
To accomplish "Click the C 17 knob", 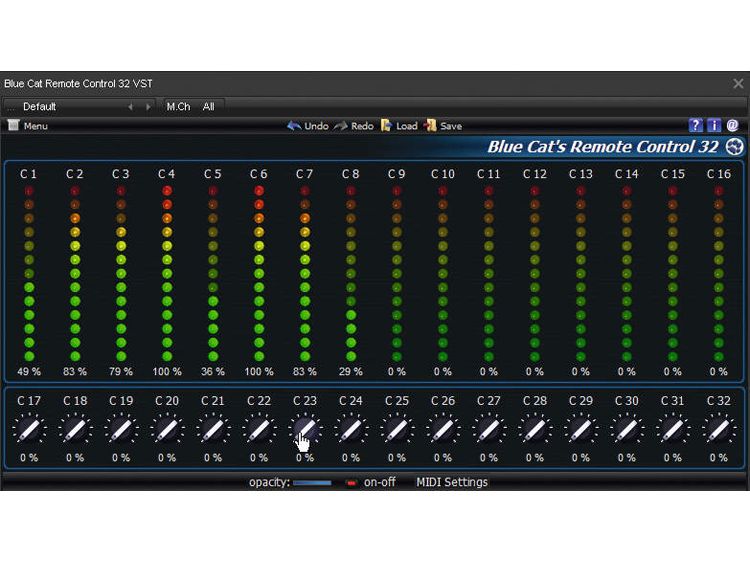I will tap(29, 429).
